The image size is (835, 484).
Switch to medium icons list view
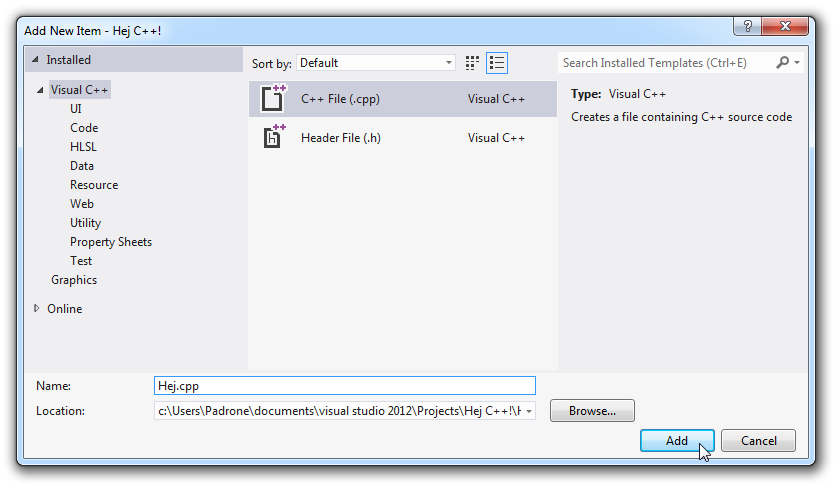[x=497, y=63]
